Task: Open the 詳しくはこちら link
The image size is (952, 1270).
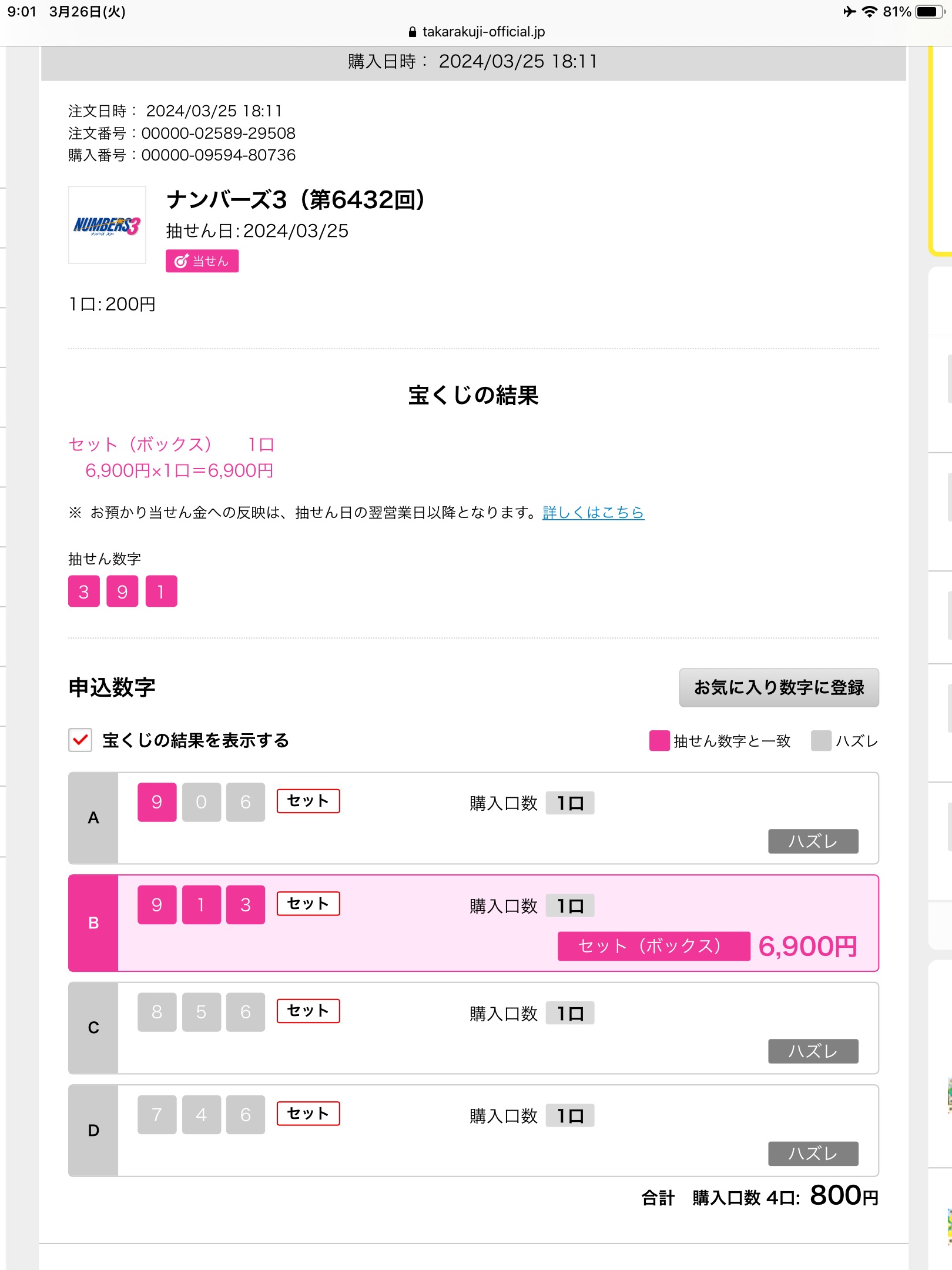Action: [x=593, y=513]
